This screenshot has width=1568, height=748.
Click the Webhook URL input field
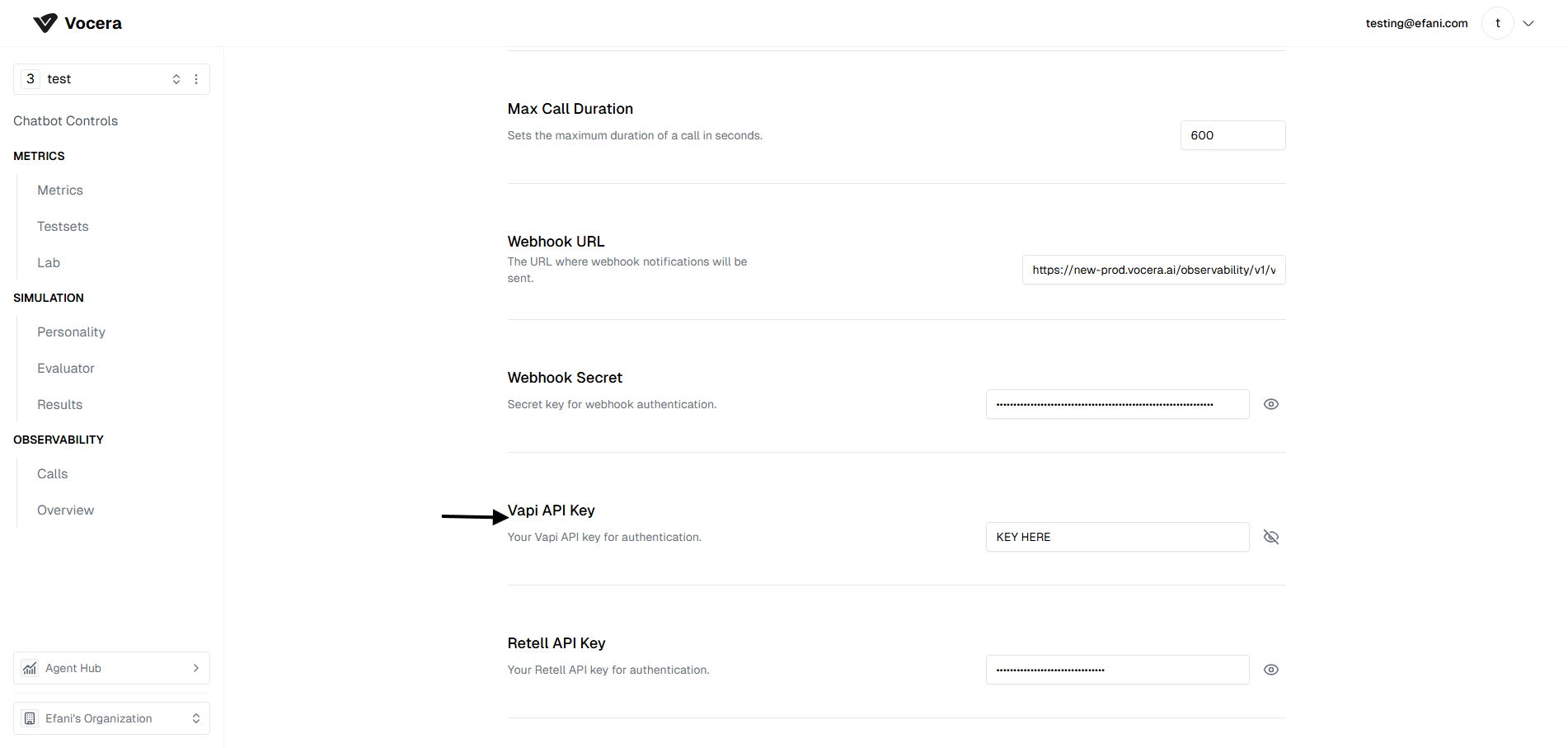point(1153,270)
